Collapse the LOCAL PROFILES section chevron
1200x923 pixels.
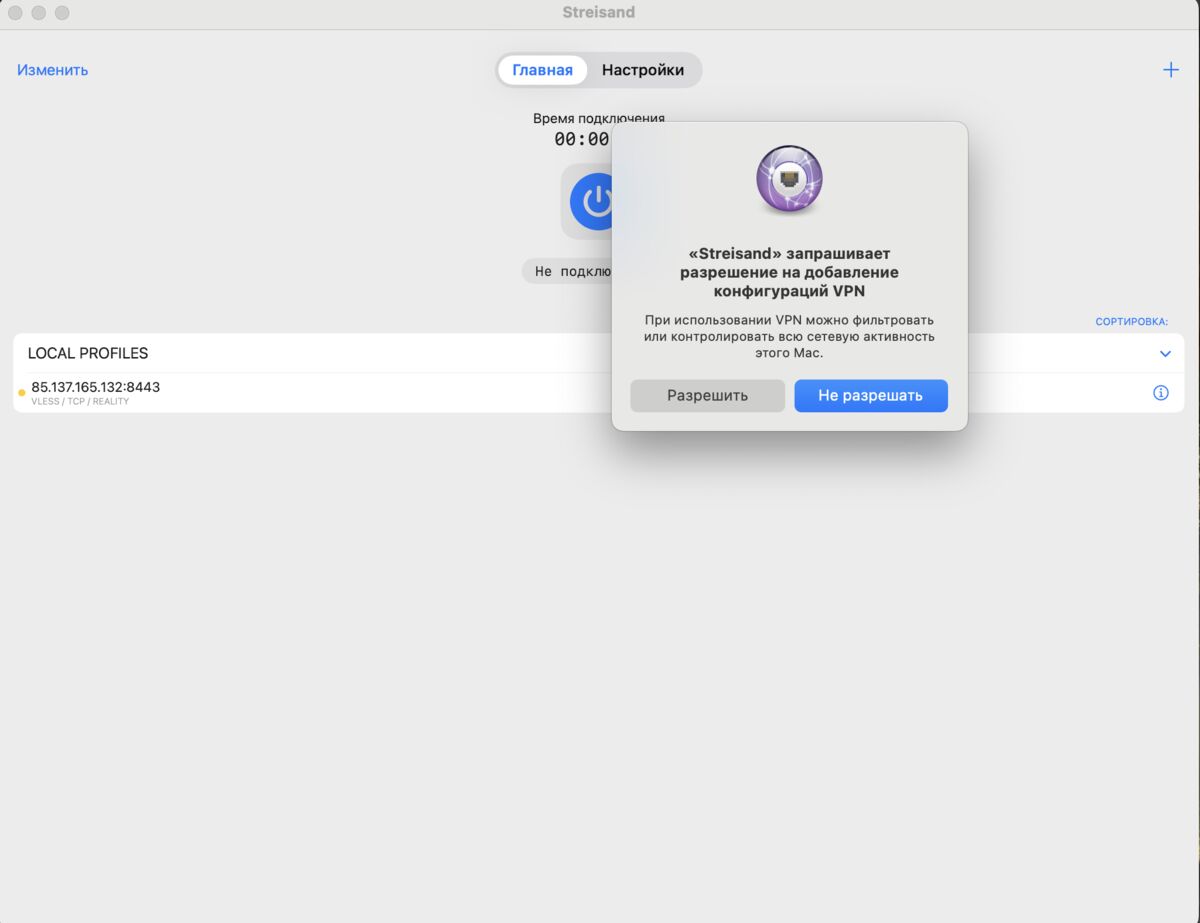[x=1165, y=354]
